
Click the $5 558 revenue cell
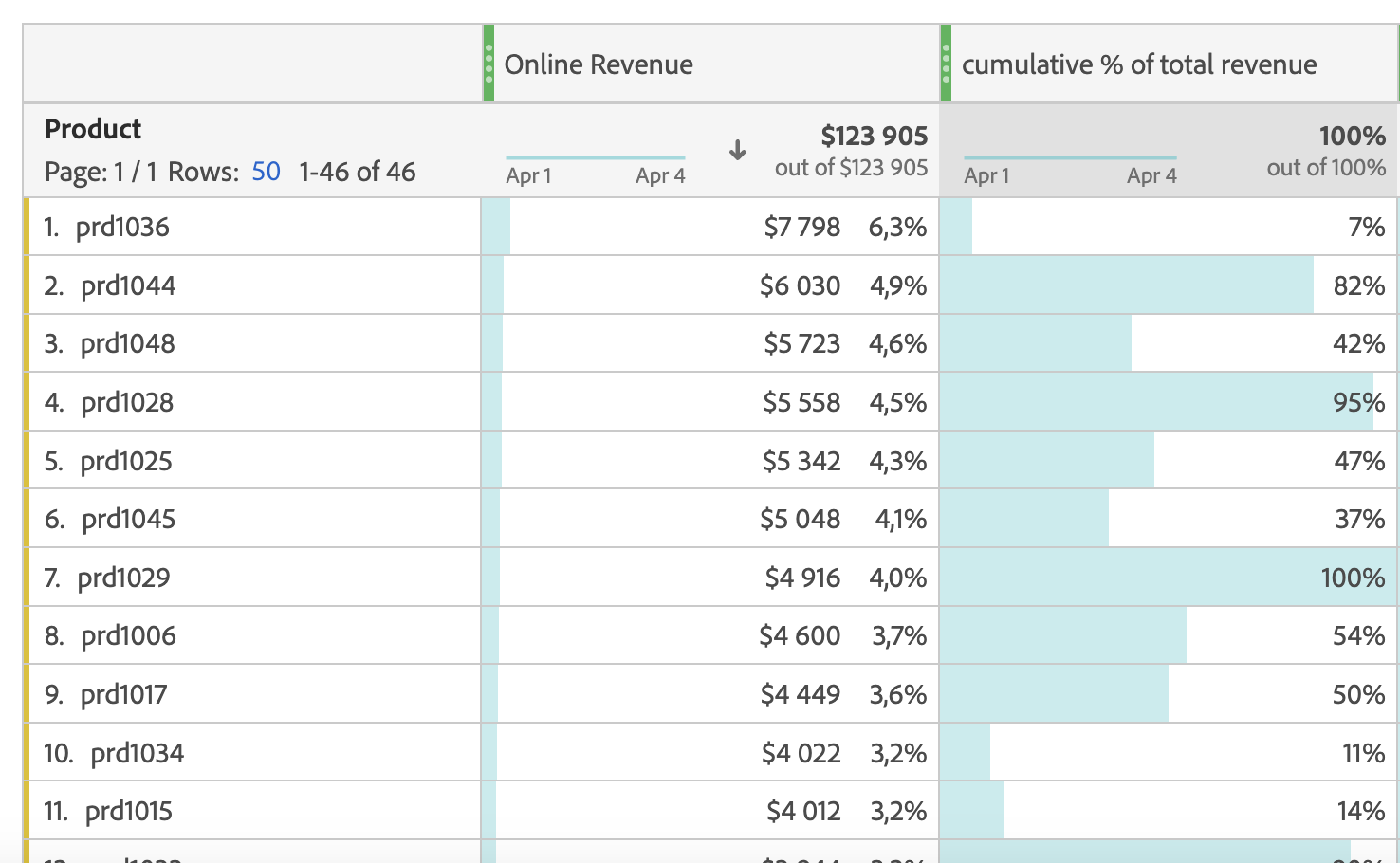click(x=710, y=402)
